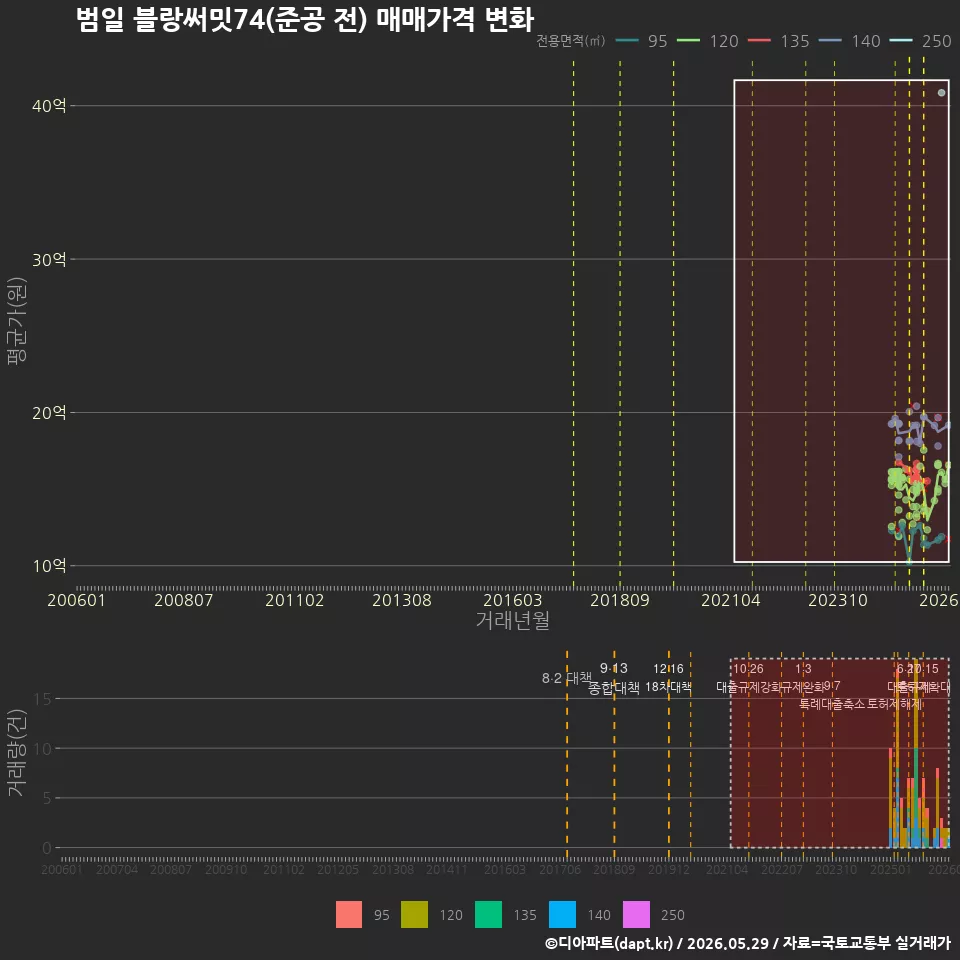
Task: Click the 평균가(원) axis title
Action: 17,321
